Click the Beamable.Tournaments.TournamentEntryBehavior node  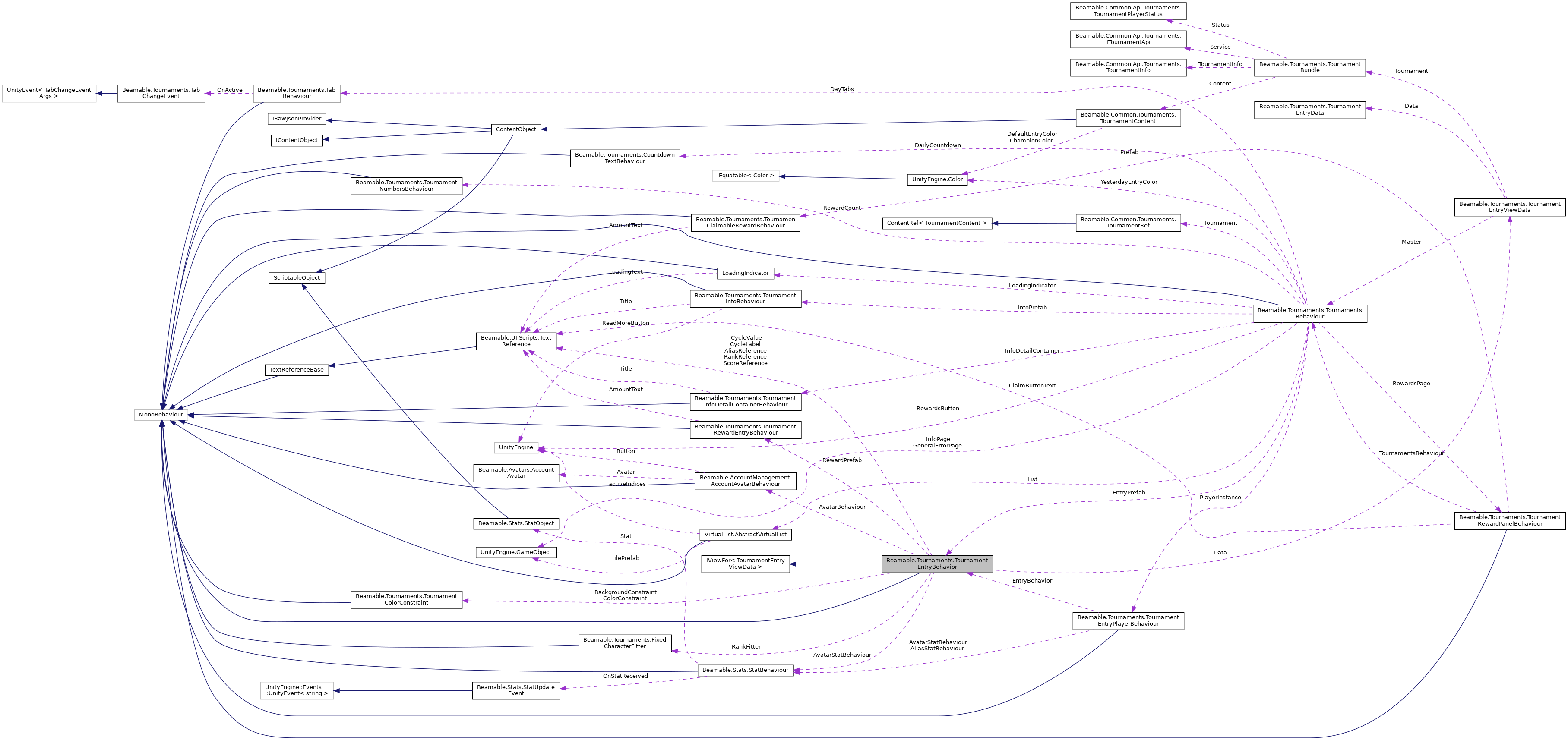tap(937, 564)
